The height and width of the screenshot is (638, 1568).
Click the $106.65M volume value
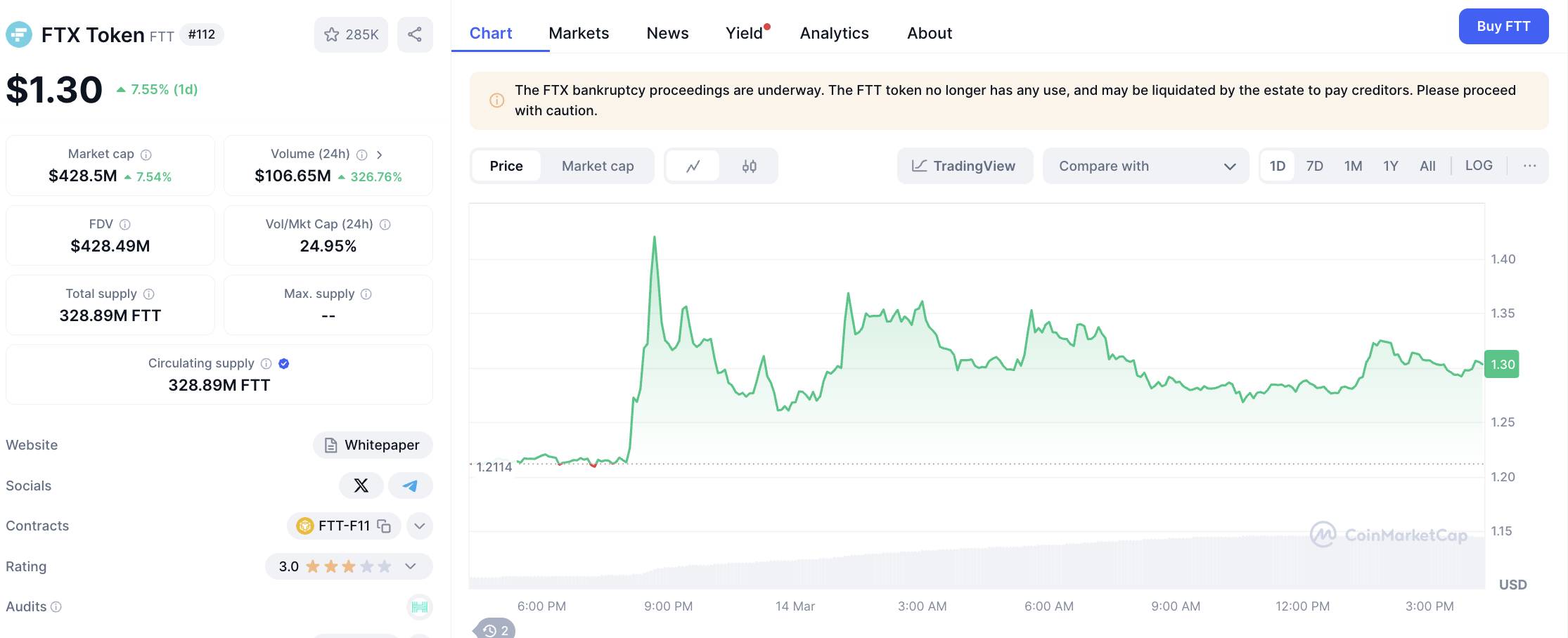click(x=293, y=176)
